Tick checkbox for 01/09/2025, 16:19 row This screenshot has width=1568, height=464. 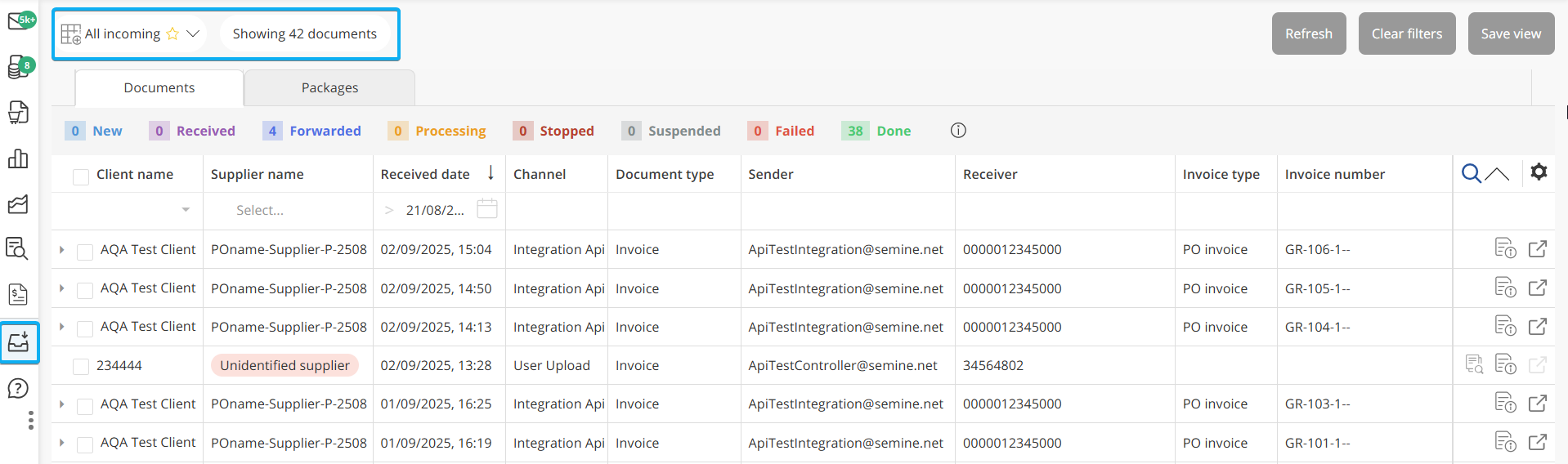click(85, 444)
